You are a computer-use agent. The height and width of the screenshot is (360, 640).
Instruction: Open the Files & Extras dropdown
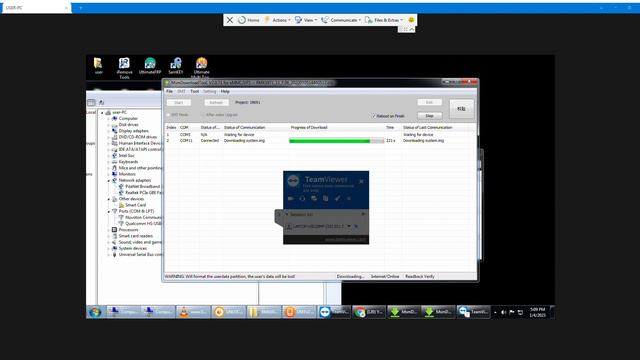pos(384,20)
